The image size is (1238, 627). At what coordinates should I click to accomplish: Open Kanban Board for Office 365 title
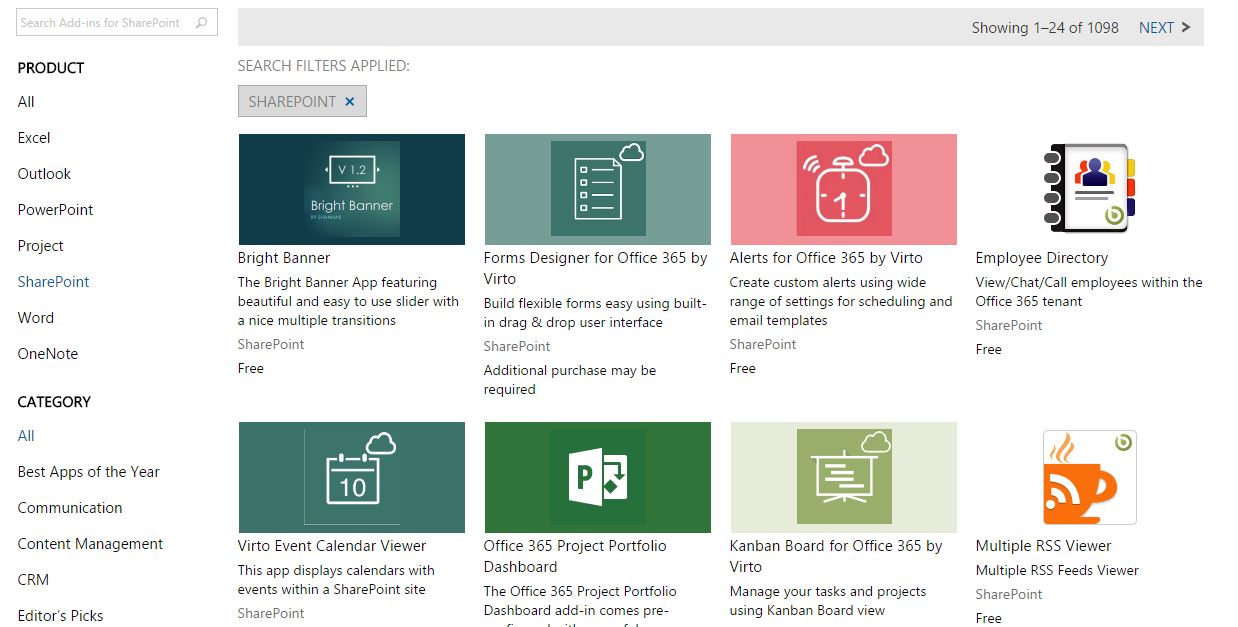(836, 556)
